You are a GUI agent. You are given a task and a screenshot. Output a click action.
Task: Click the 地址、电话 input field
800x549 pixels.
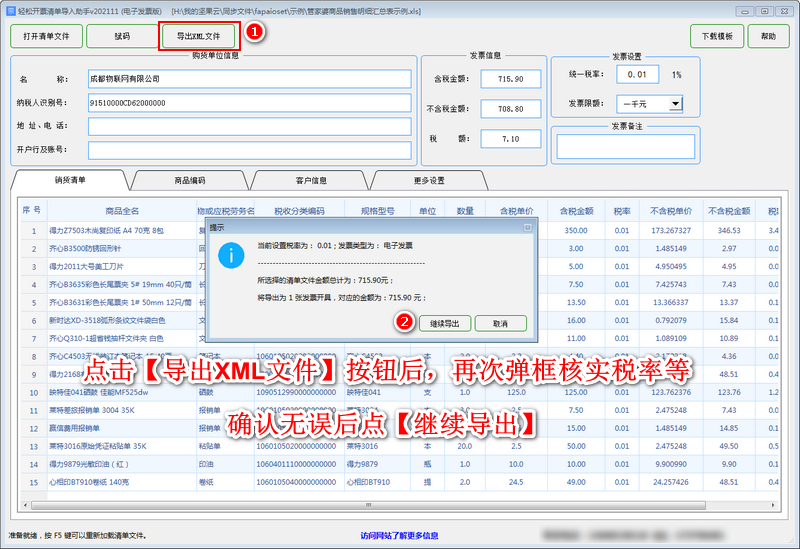click(x=249, y=126)
